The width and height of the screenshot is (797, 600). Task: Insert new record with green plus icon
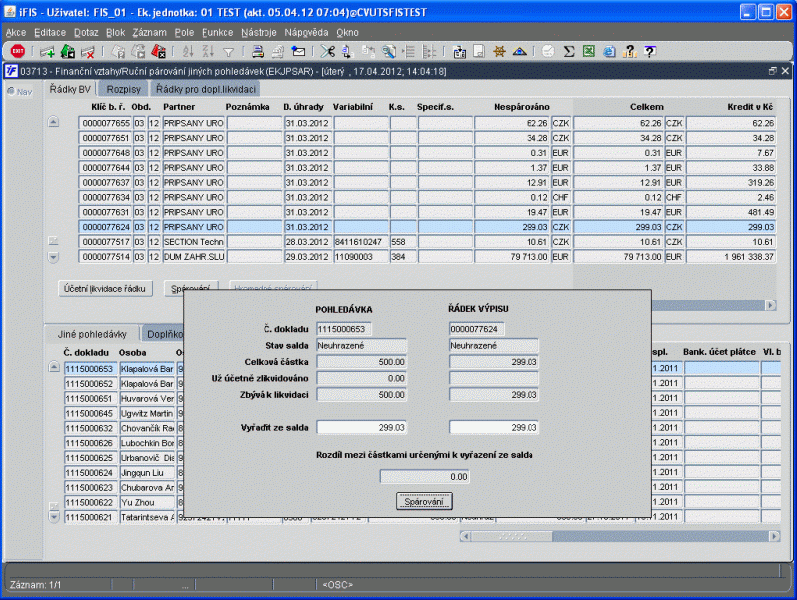coord(47,51)
